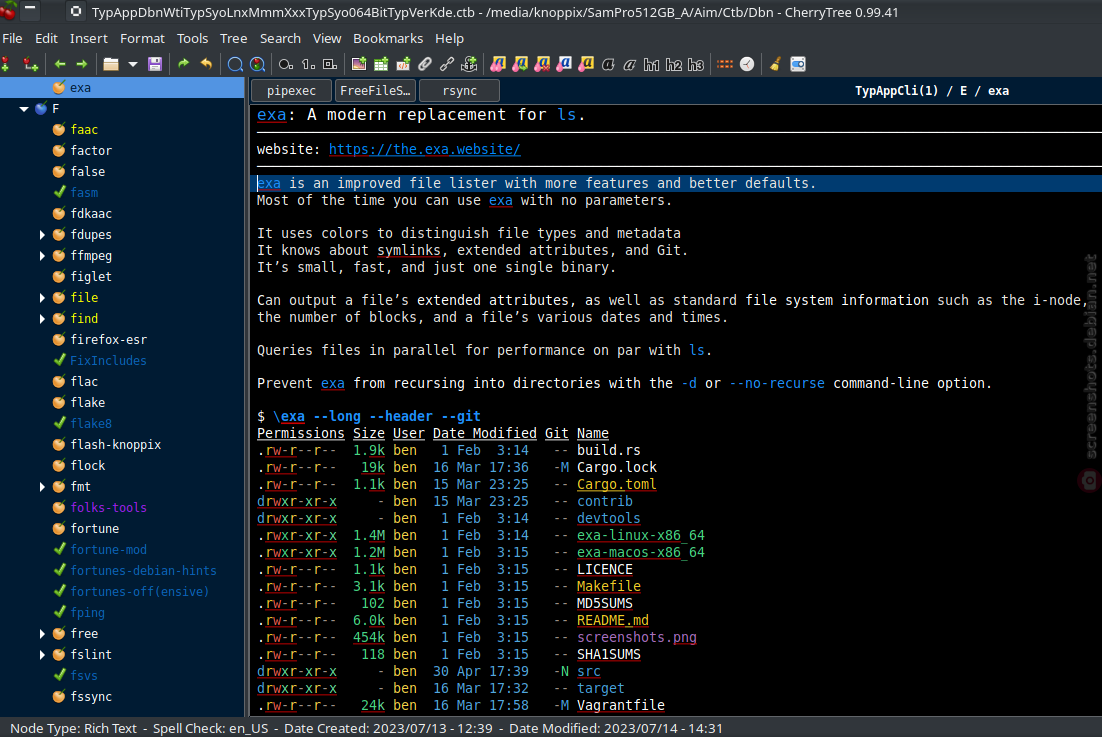Image resolution: width=1102 pixels, height=737 pixels.
Task: Open find in node content magnifier
Action: pyautogui.click(x=235, y=65)
